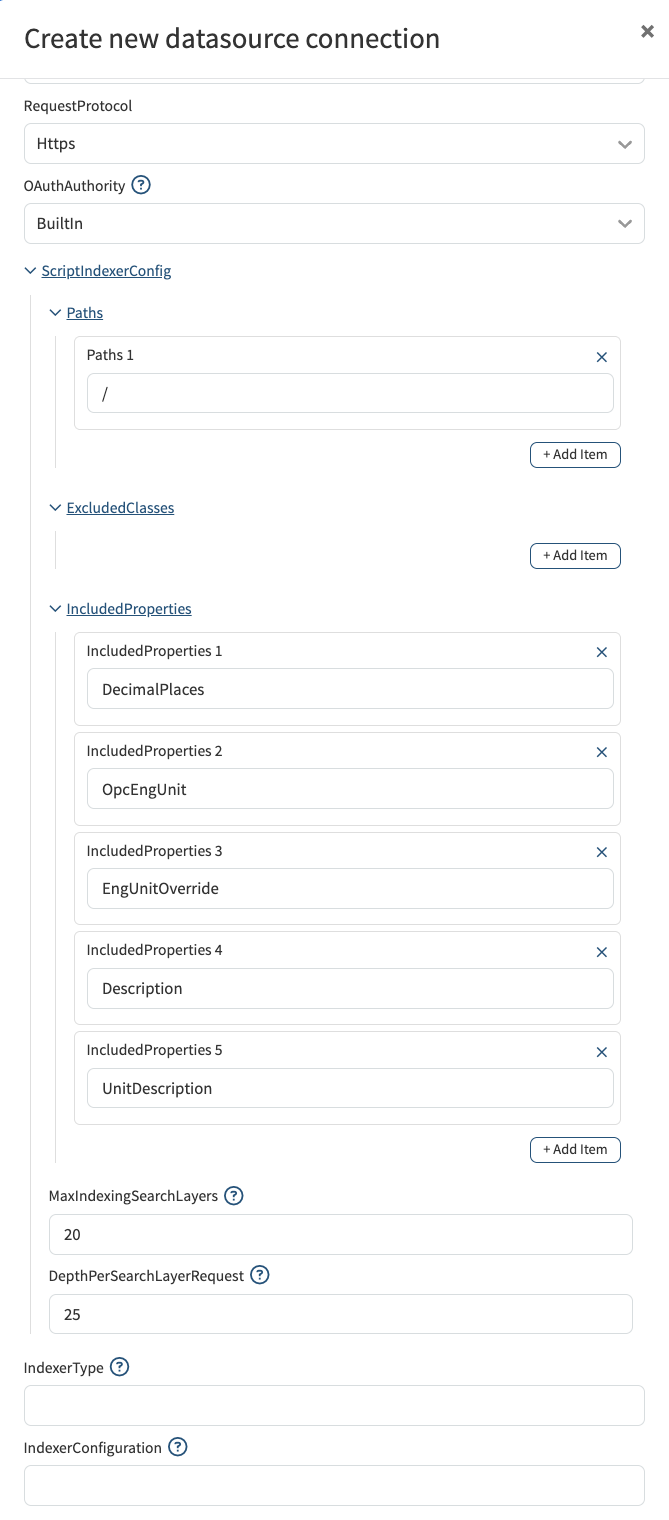Click the IndexerType input field

334,1406
